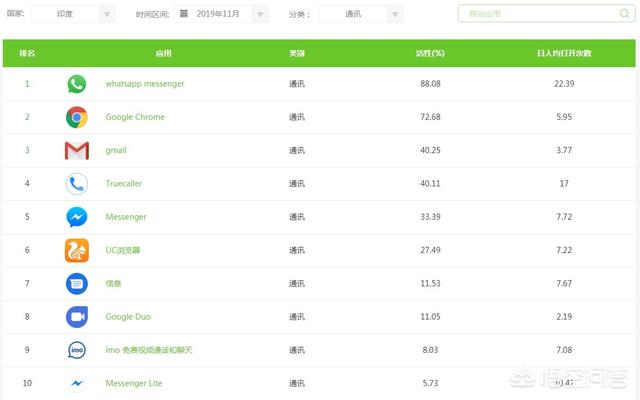The height and width of the screenshot is (400, 640).
Task: Sort by the 活跃(%) column header
Action: [x=430, y=53]
